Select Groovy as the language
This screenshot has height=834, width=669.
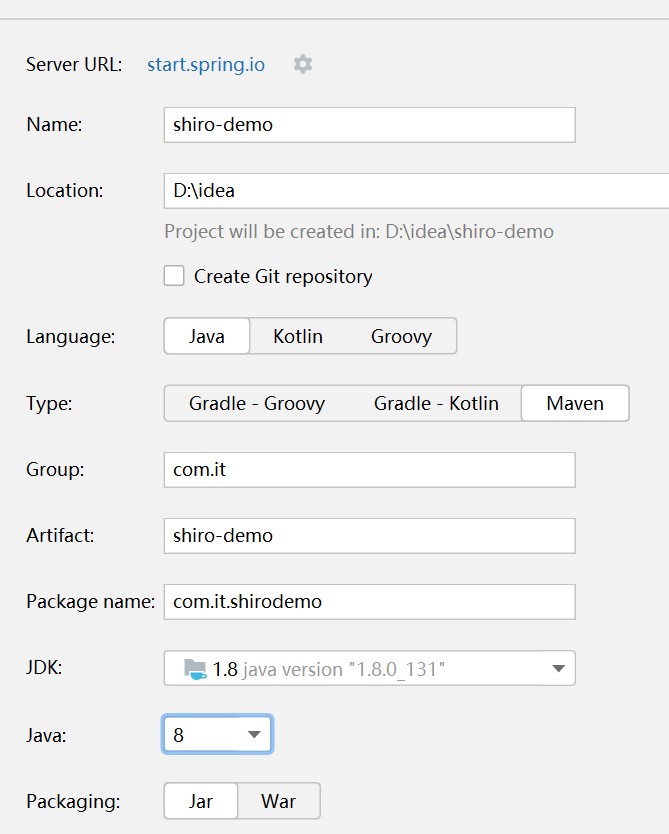click(401, 336)
